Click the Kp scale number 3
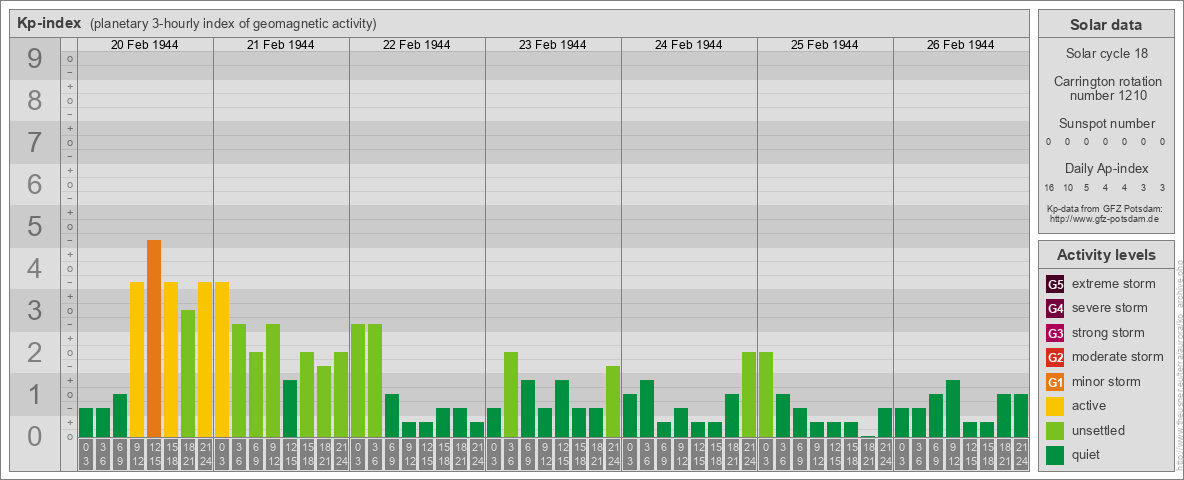Viewport: 1184px width, 480px height. [x=34, y=311]
